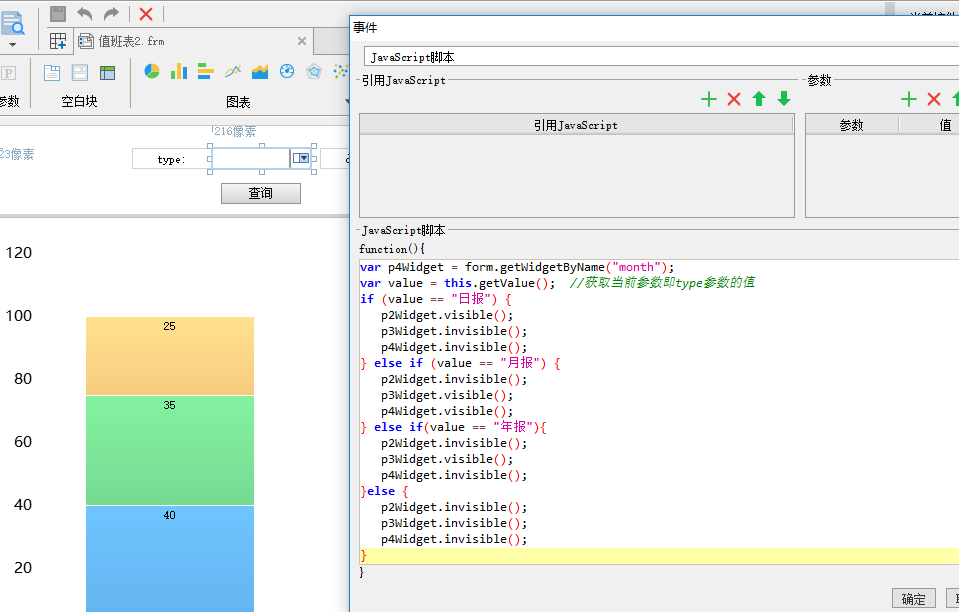The height and width of the screenshot is (612, 959).
Task: Move referenced JavaScript down with green arrow
Action: tap(784, 99)
